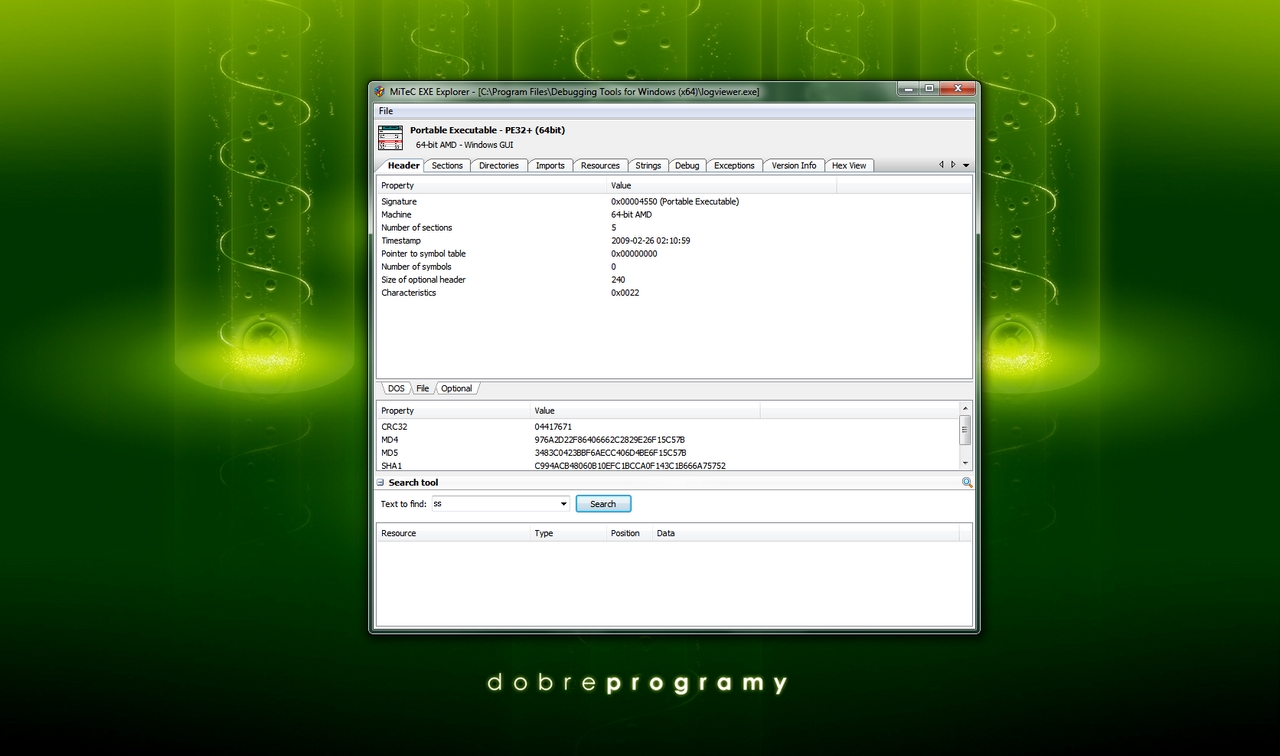The width and height of the screenshot is (1280, 756).
Task: Go to the Hex View tab
Action: (x=849, y=166)
